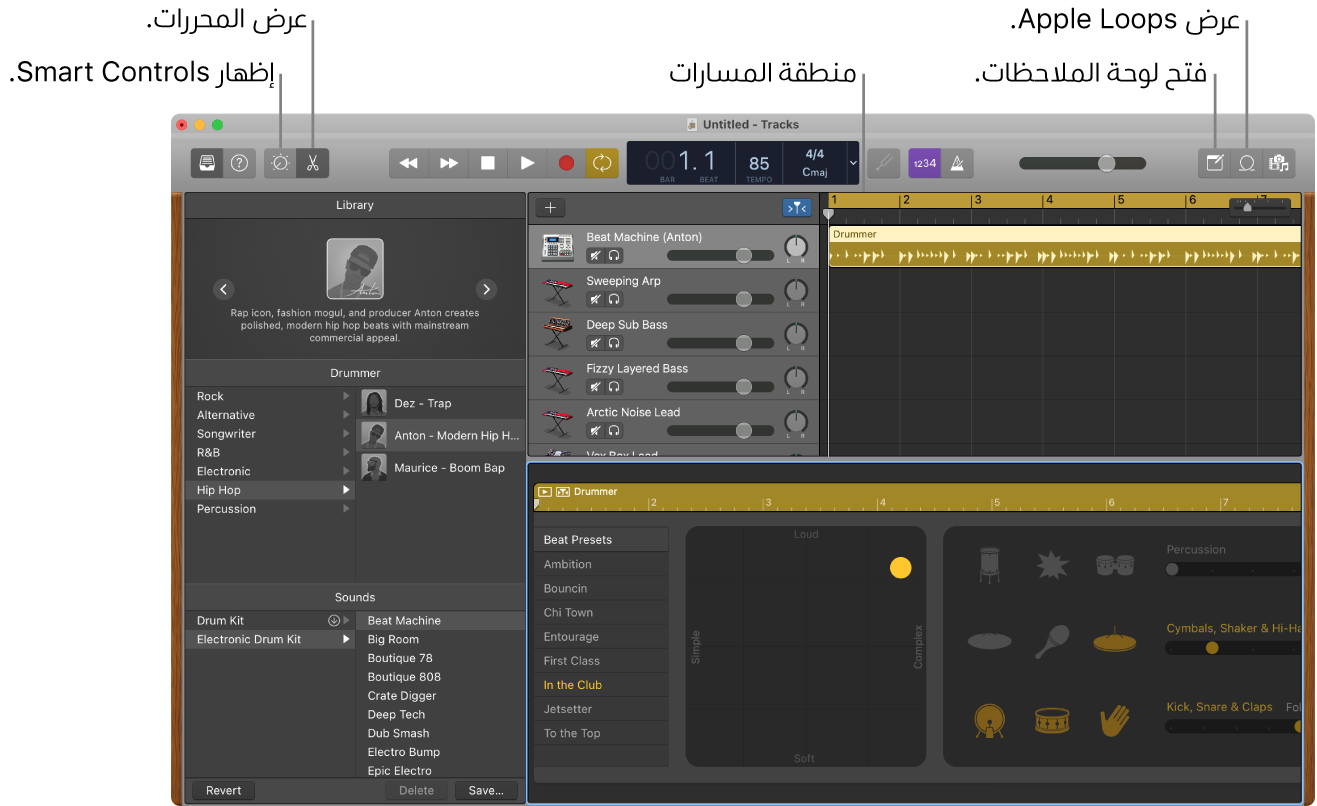
Task: Click the Save... button
Action: [486, 790]
